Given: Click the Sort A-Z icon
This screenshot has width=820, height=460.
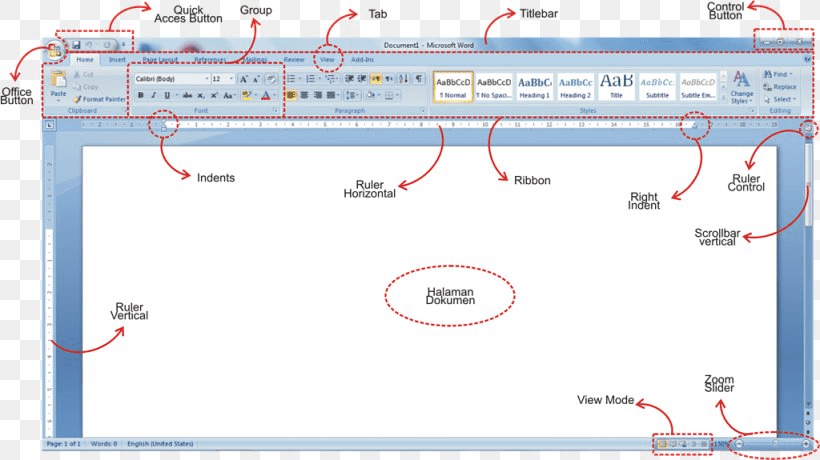Looking at the screenshot, I should click(x=403, y=79).
